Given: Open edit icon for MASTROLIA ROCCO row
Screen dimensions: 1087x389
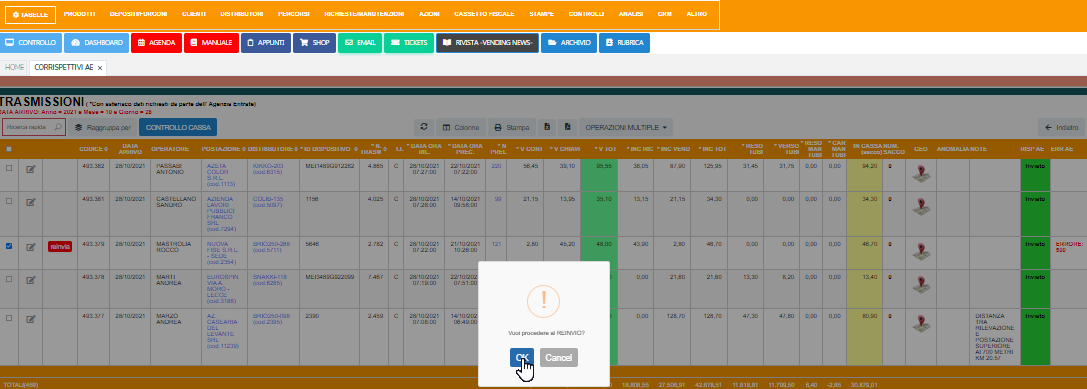Looking at the screenshot, I should 31,247.
